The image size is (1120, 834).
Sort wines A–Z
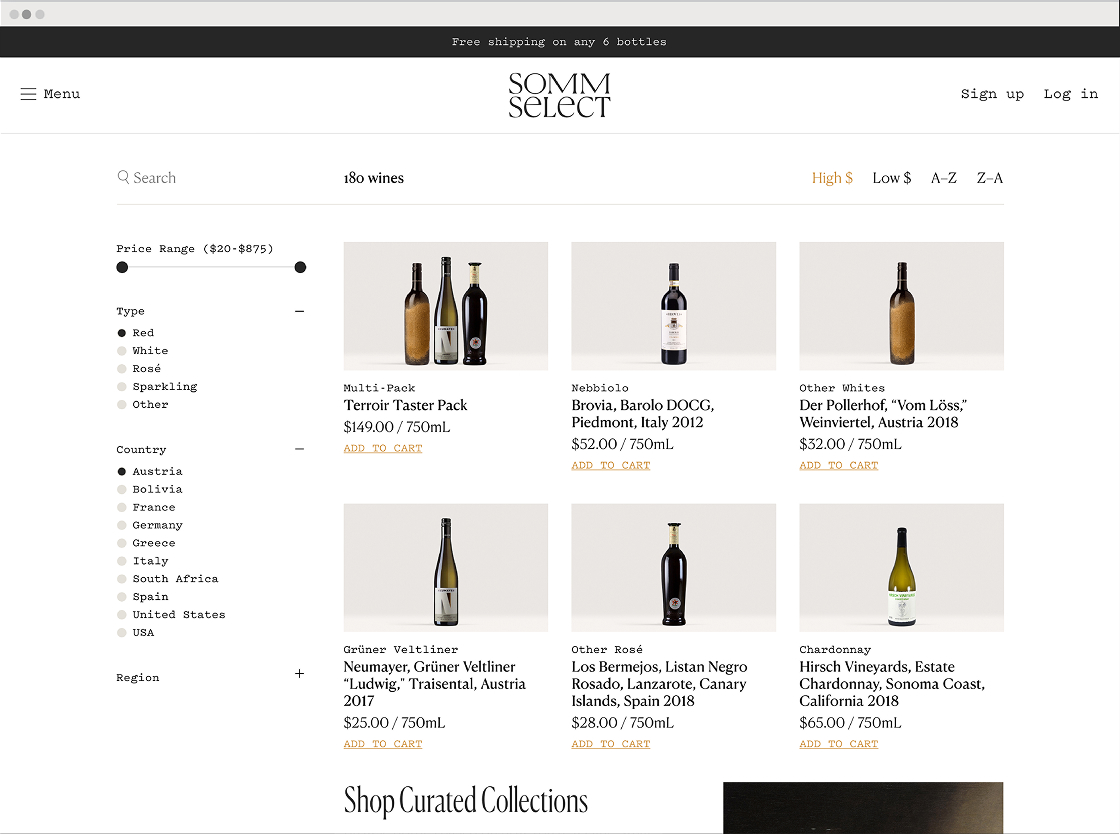click(944, 178)
